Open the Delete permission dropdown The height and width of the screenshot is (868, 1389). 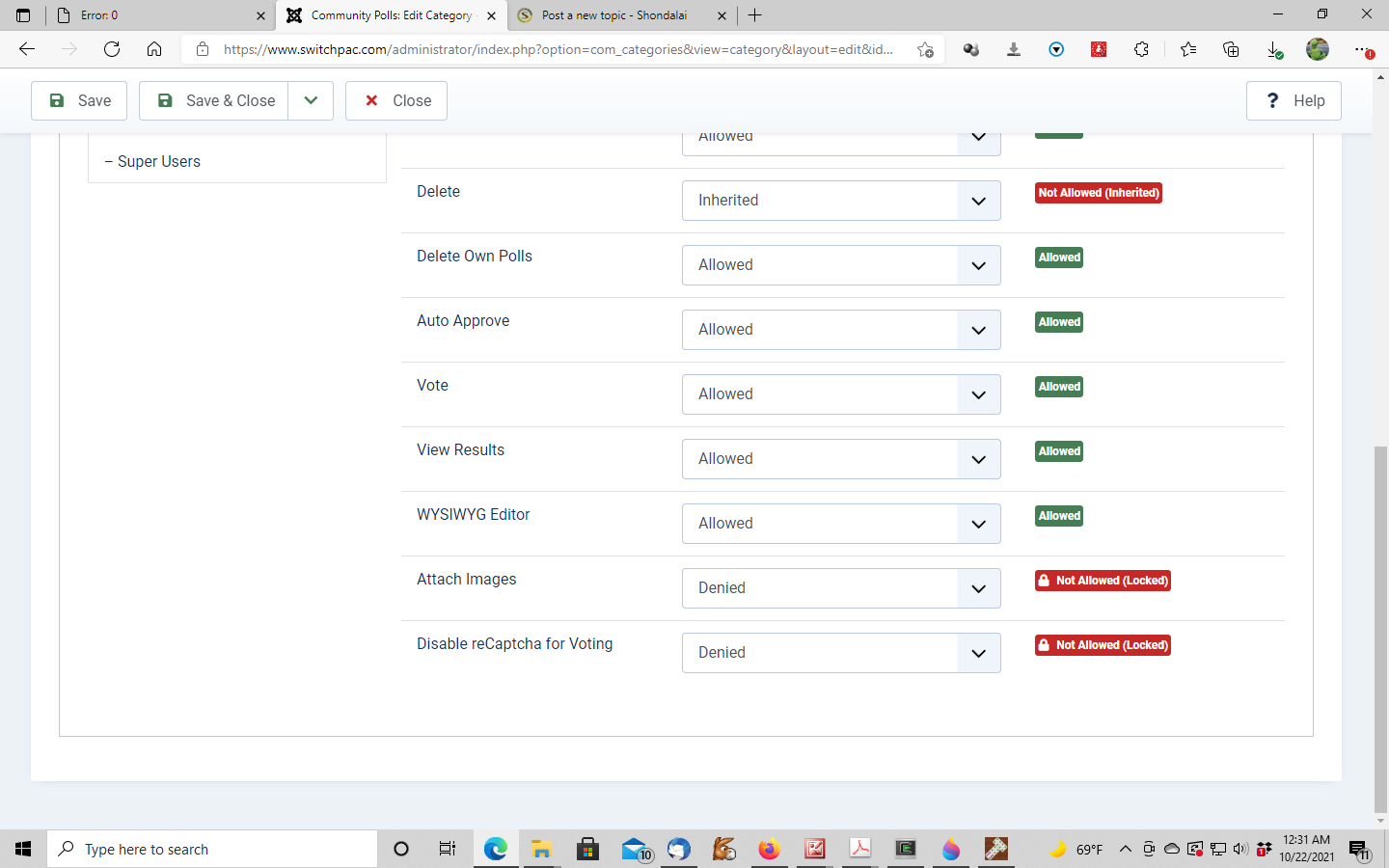pos(840,201)
